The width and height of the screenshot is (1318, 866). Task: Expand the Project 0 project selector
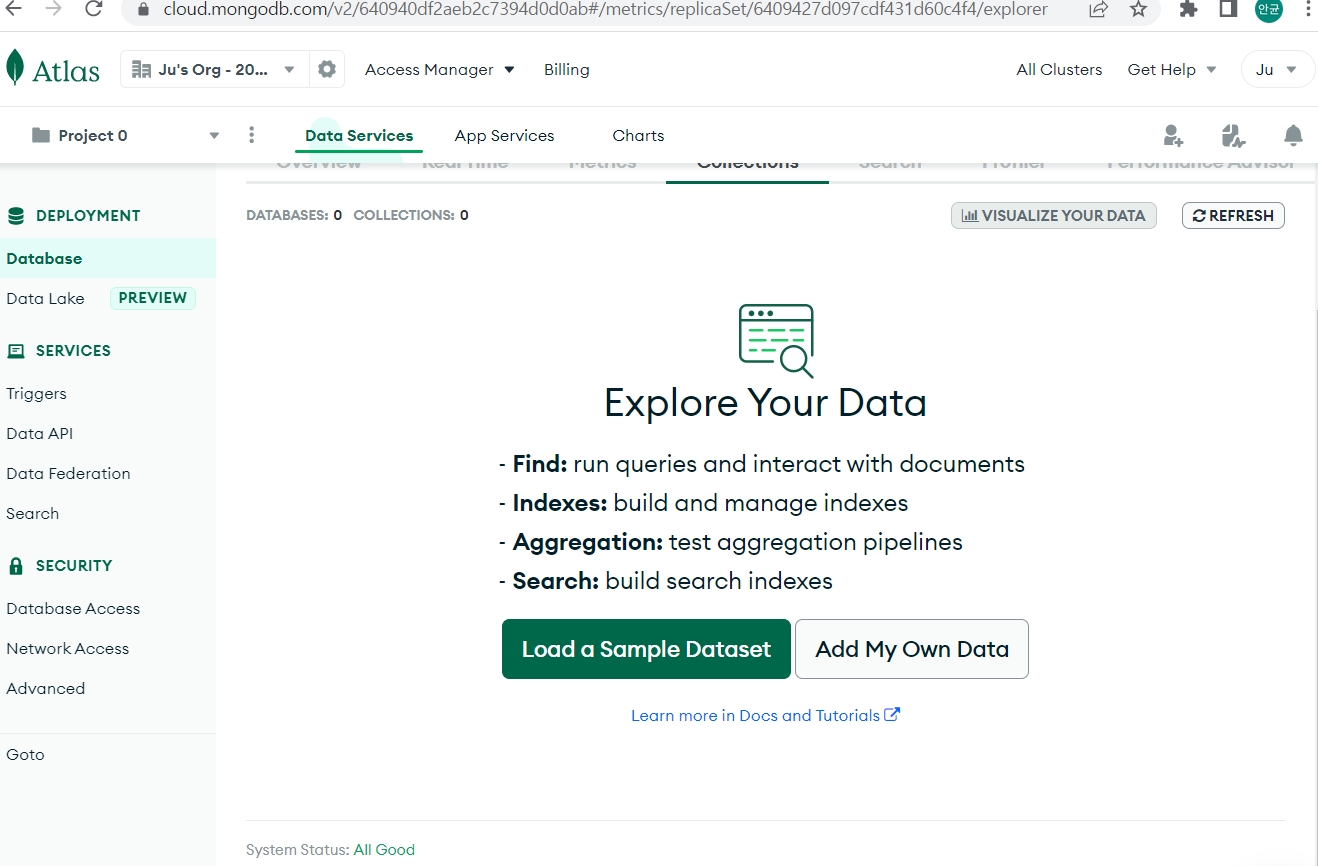(x=125, y=136)
